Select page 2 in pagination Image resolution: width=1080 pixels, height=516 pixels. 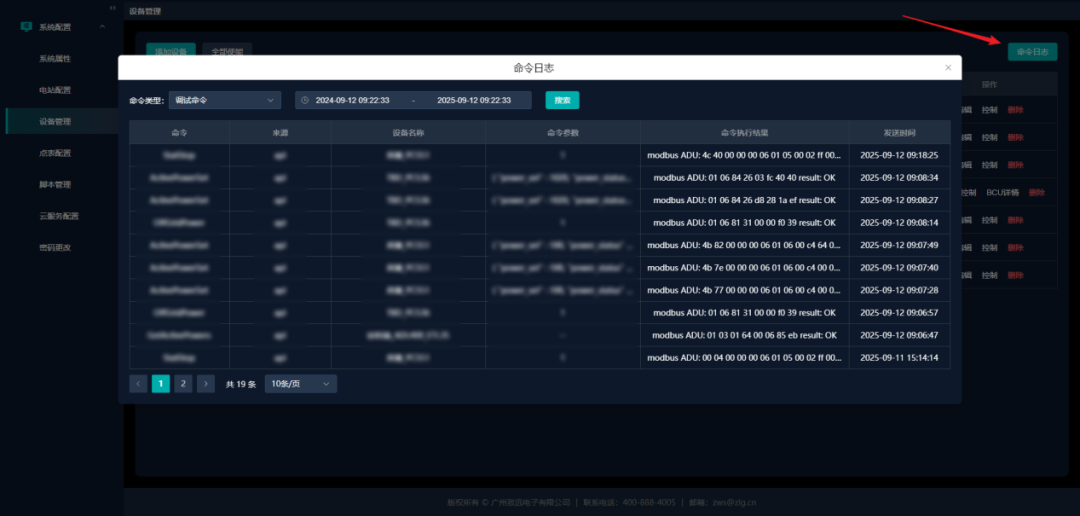(183, 384)
